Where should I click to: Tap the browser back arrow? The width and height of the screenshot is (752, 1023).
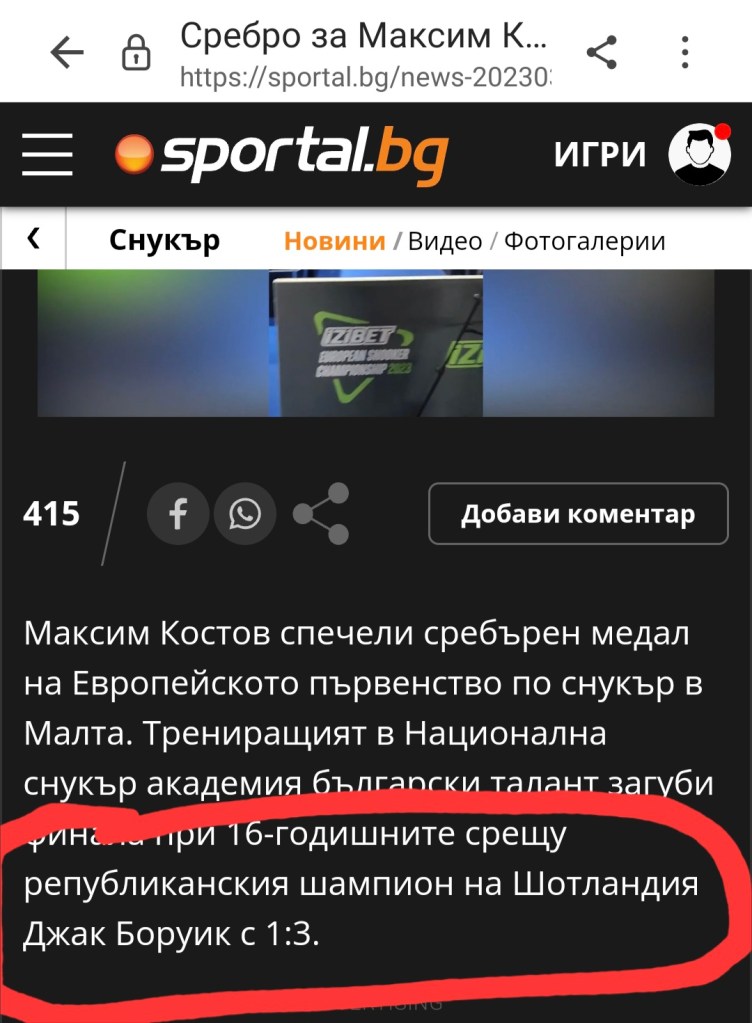(x=67, y=52)
